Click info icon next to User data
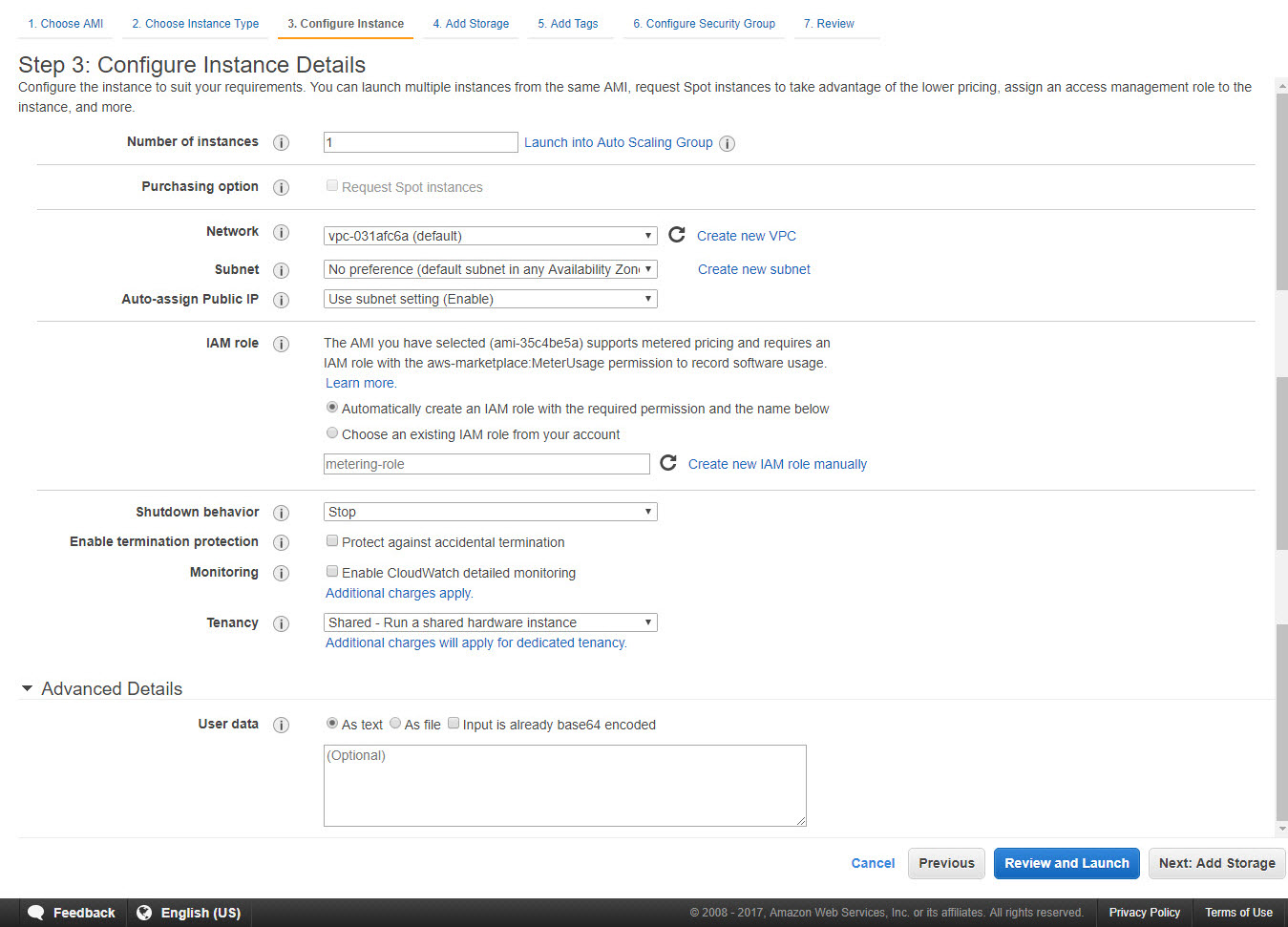Viewport: 1288px width, 927px height. click(x=281, y=725)
